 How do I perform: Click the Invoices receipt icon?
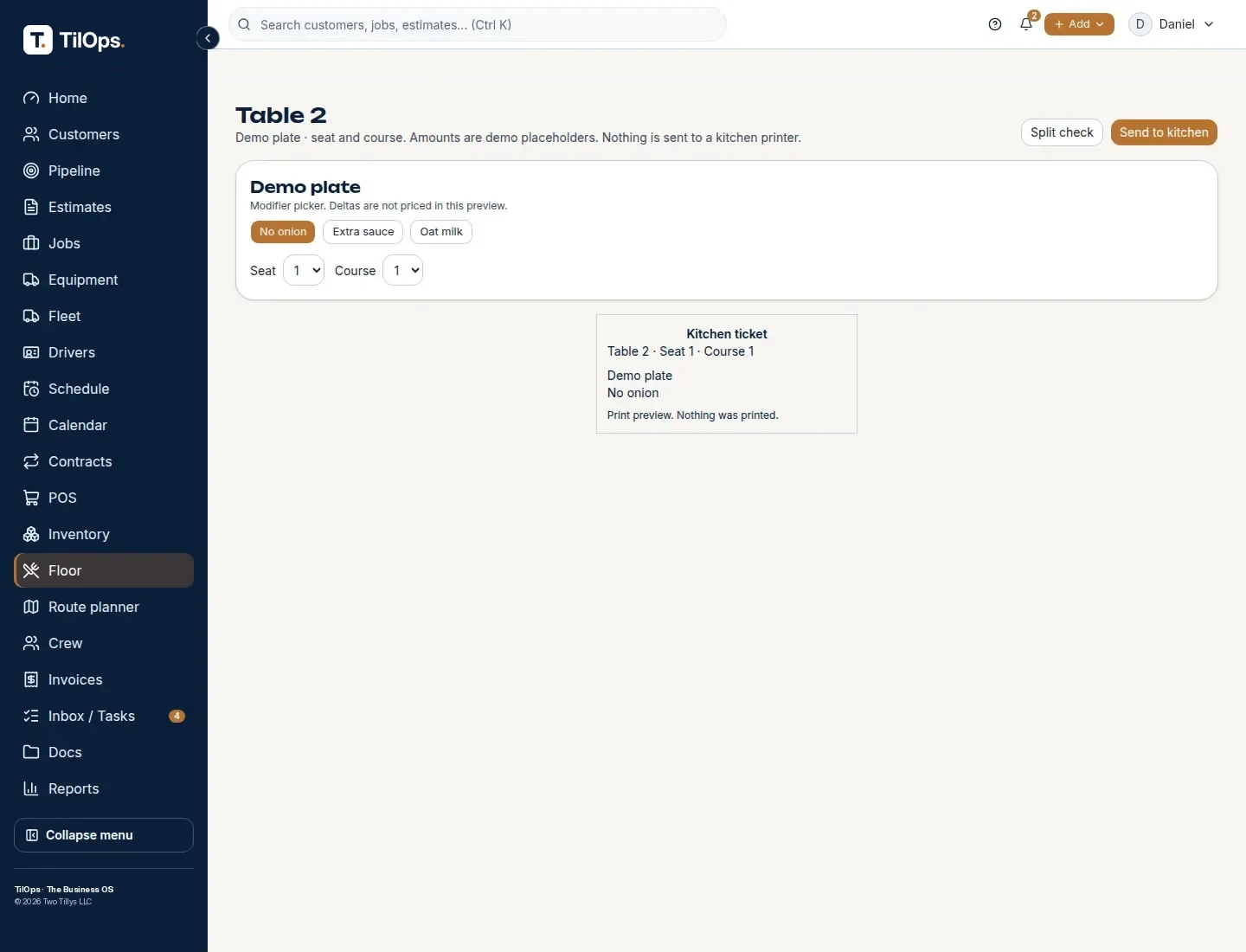pos(31,679)
